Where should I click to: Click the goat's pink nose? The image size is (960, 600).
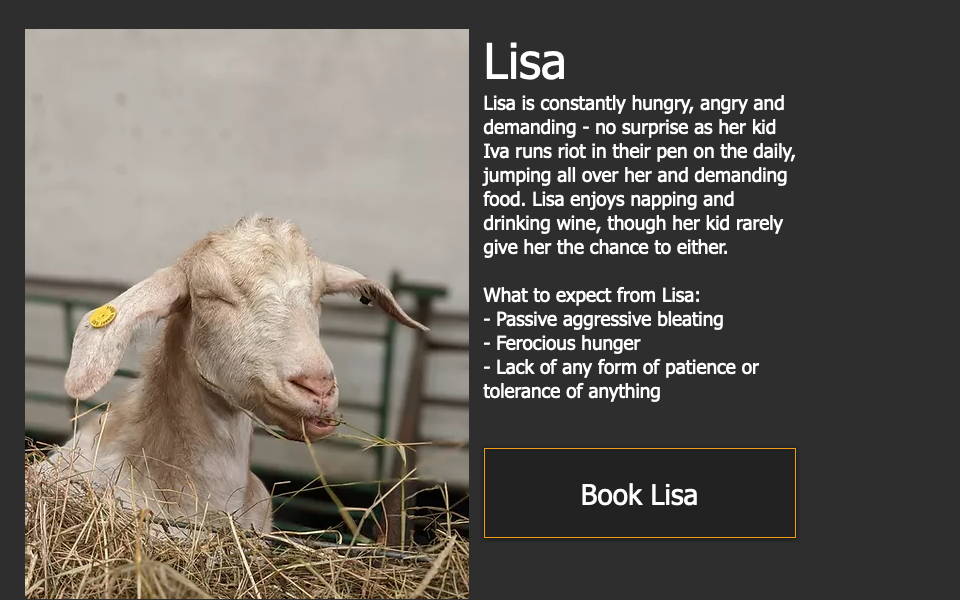click(x=313, y=386)
